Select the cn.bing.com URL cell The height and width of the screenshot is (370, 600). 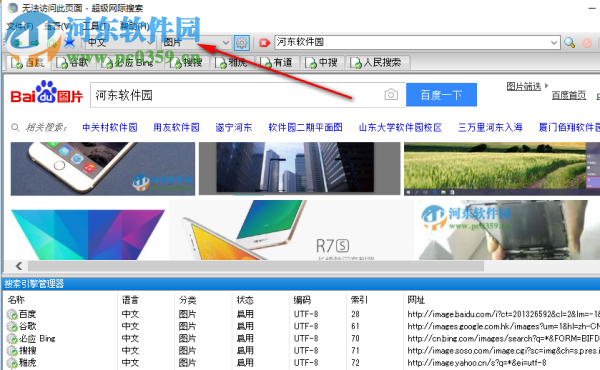[504, 339]
